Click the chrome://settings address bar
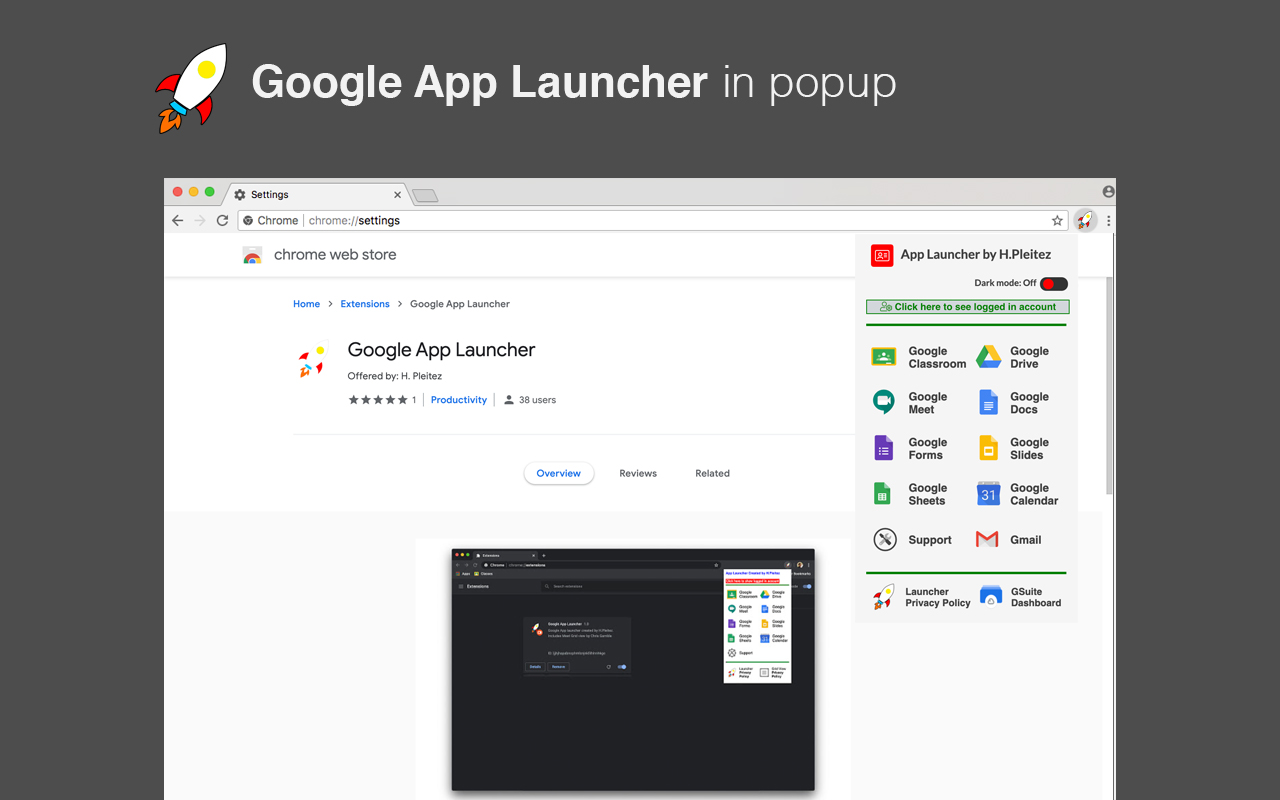1280x800 pixels. pyautogui.click(x=653, y=220)
